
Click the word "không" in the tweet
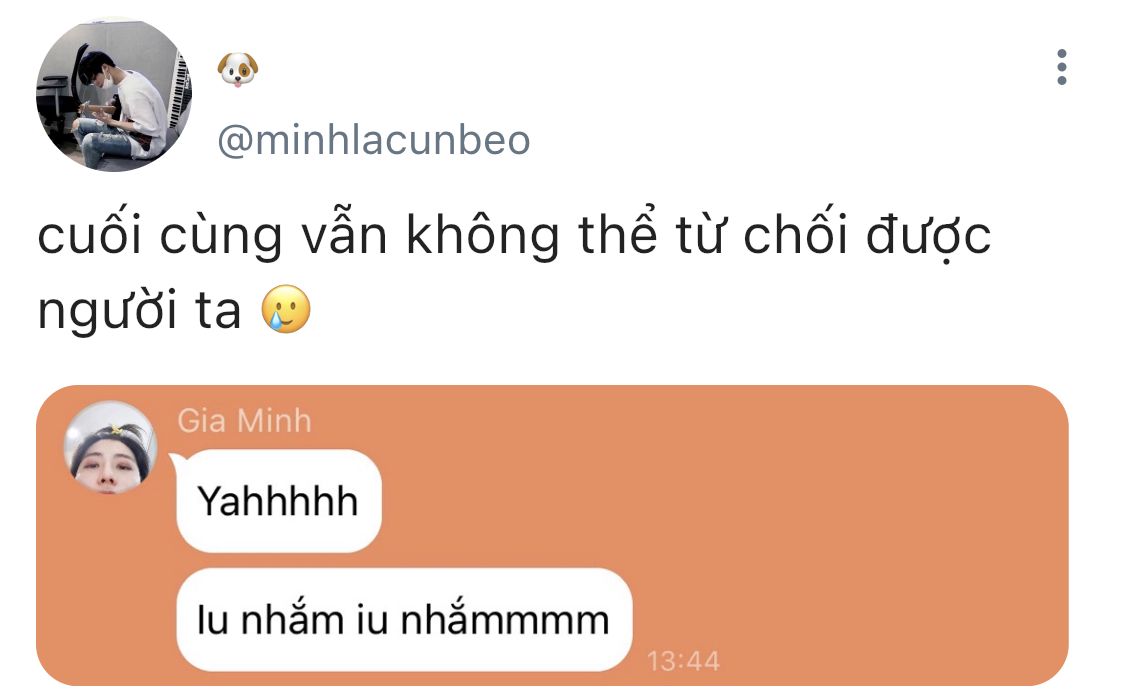[x=484, y=235]
